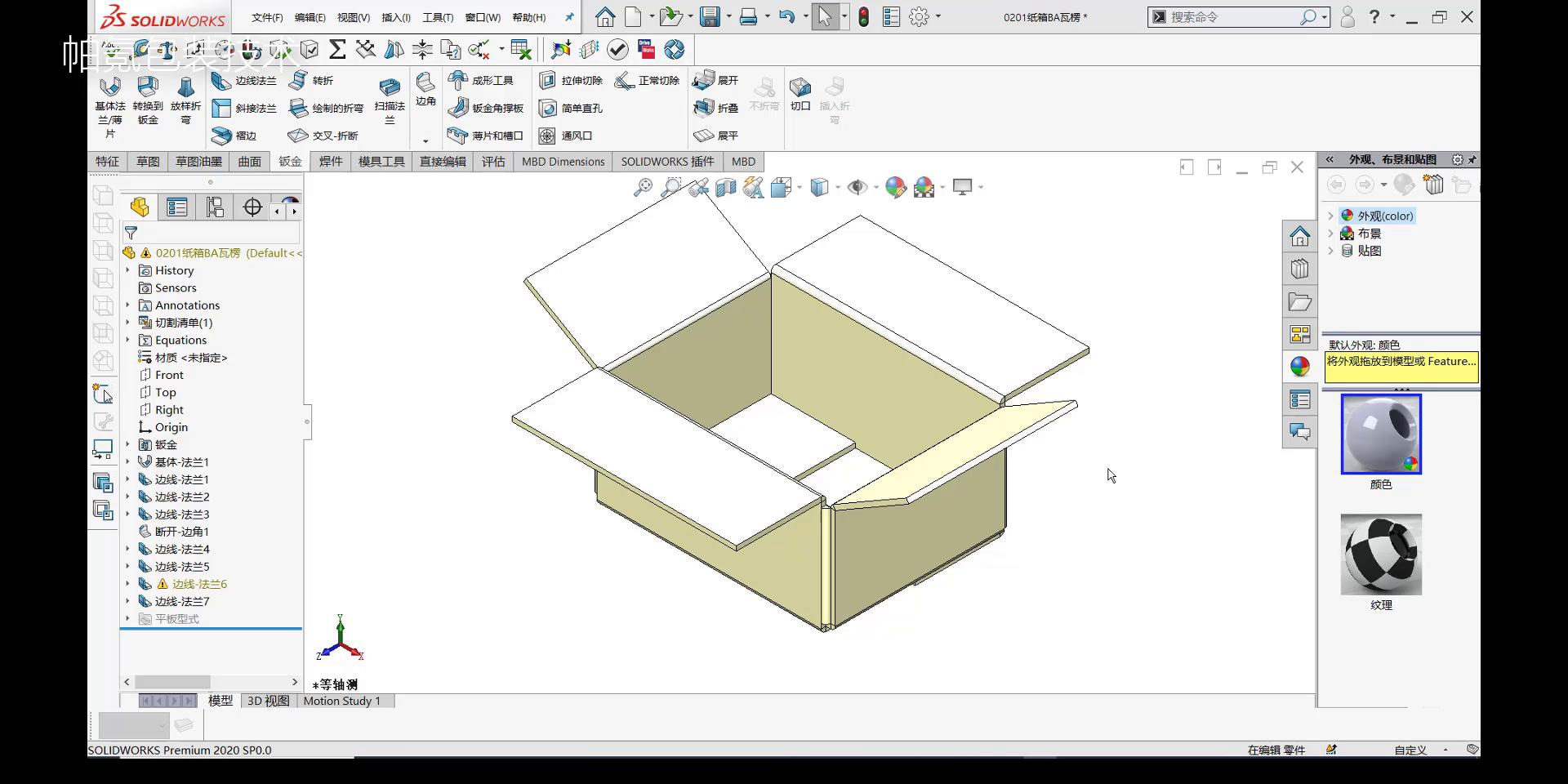Screen dimensions: 1568x784
Task: Click 自定义 in the status bar
Action: [1409, 750]
